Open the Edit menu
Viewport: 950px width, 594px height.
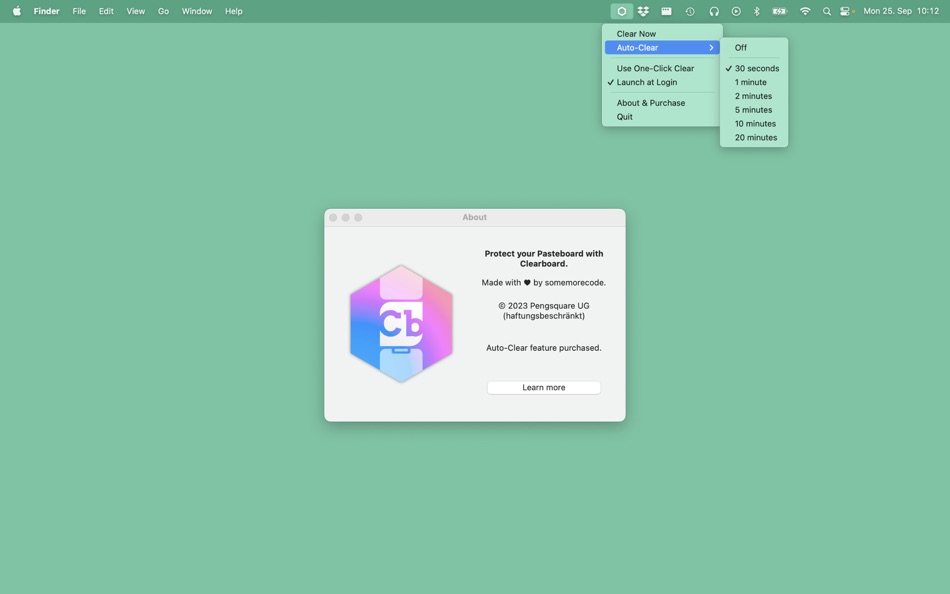[x=106, y=11]
